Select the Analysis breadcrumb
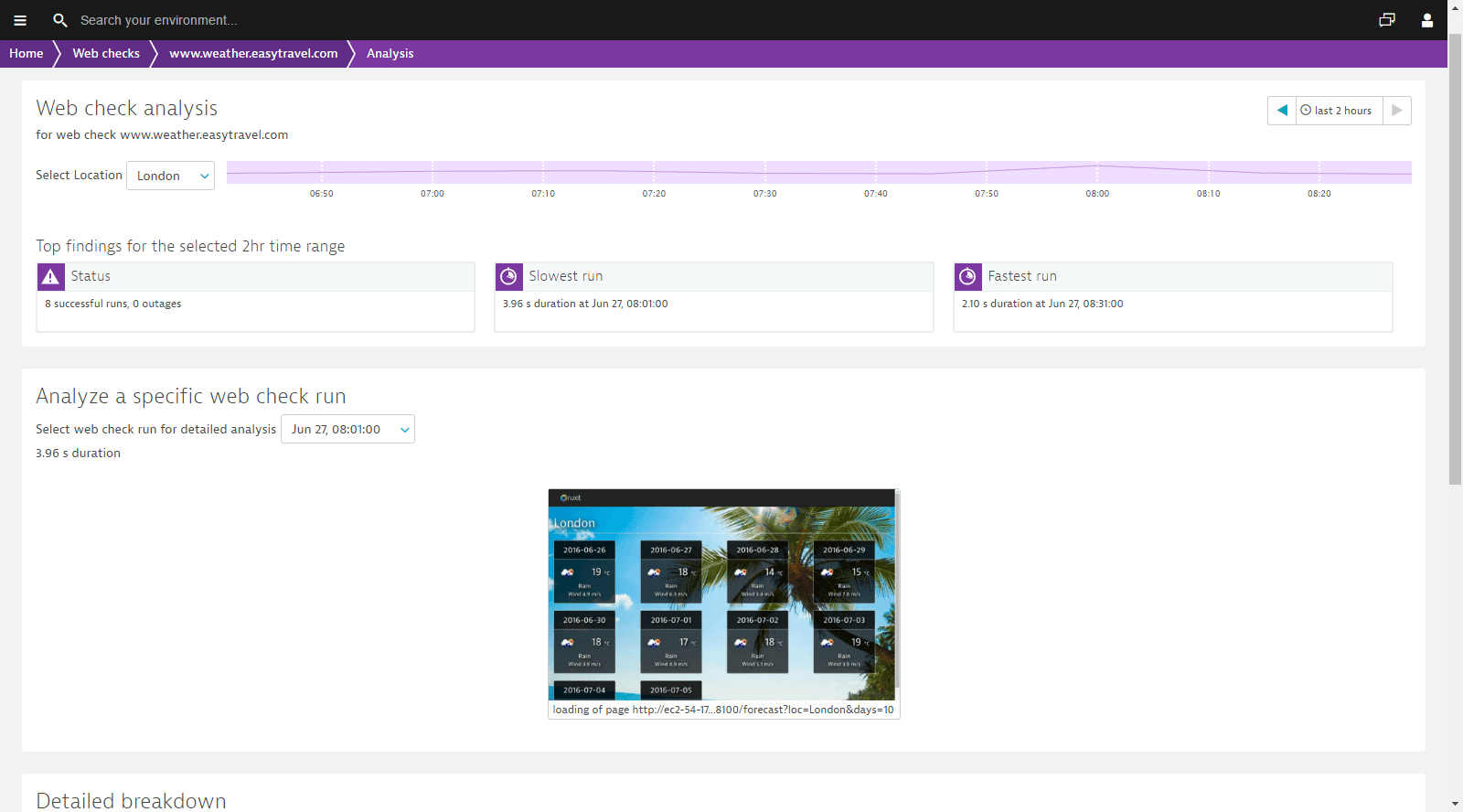1463x812 pixels. [x=390, y=54]
